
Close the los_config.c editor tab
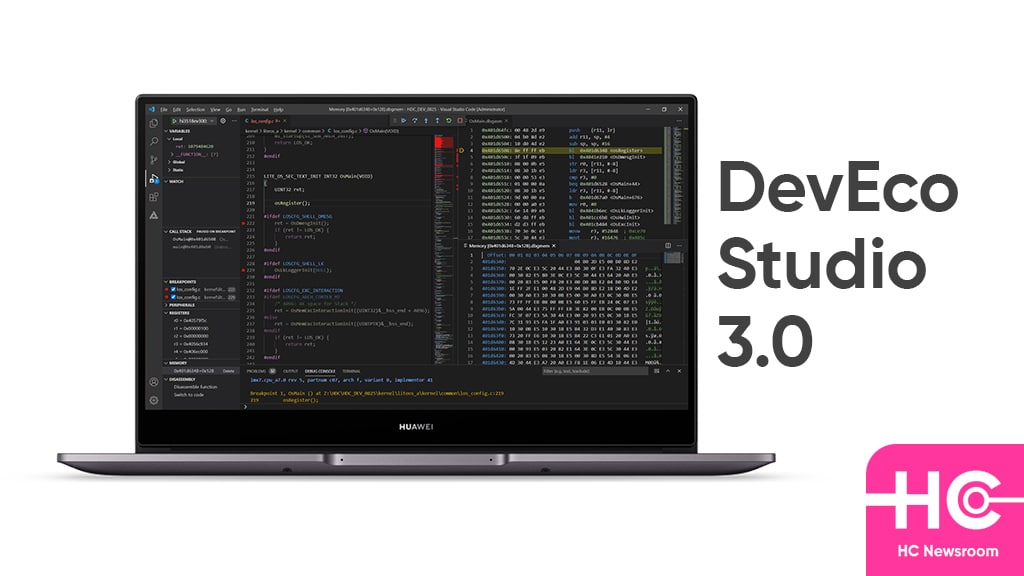click(x=285, y=121)
